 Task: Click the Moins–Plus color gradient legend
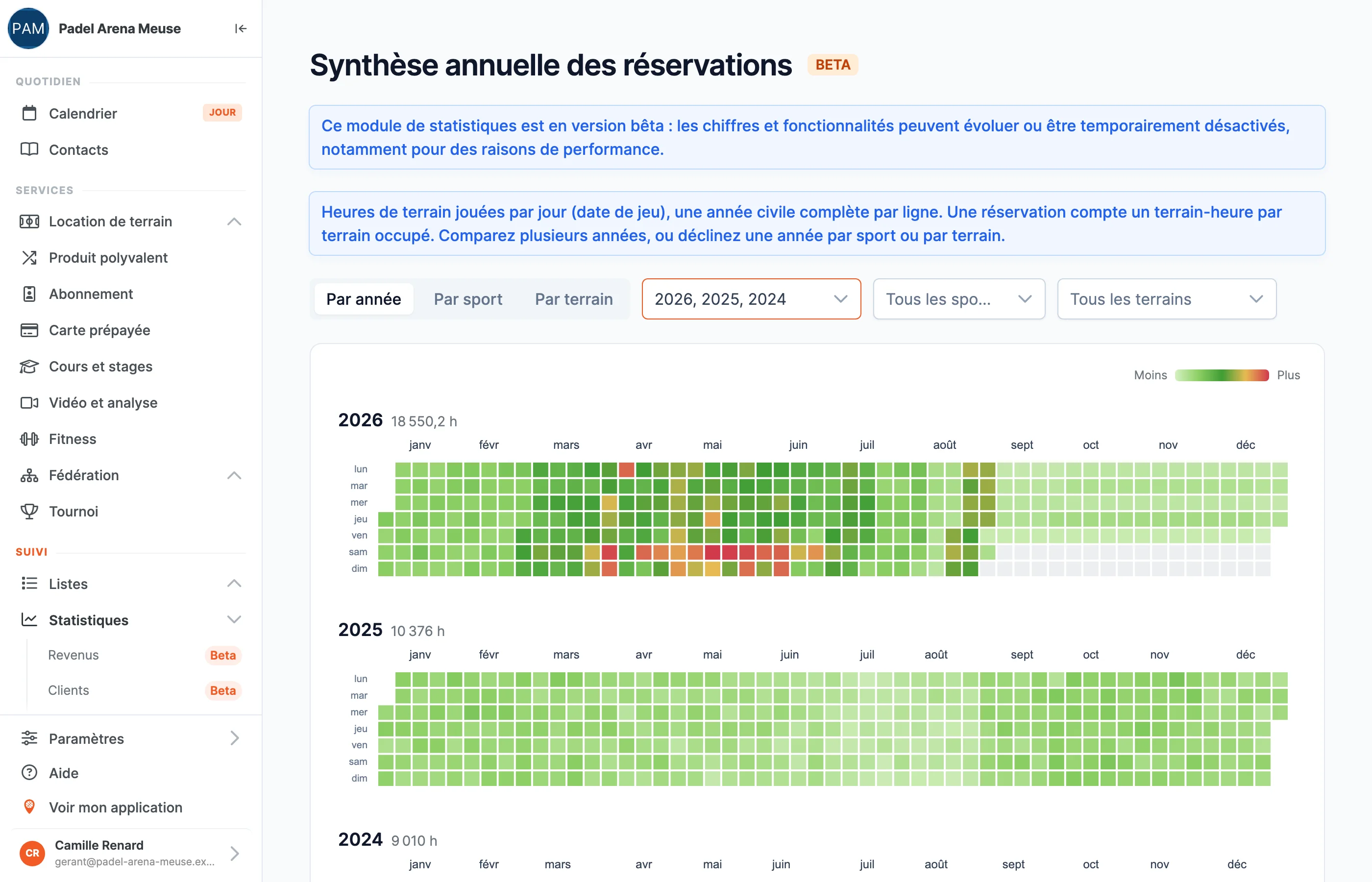pyautogui.click(x=1222, y=375)
